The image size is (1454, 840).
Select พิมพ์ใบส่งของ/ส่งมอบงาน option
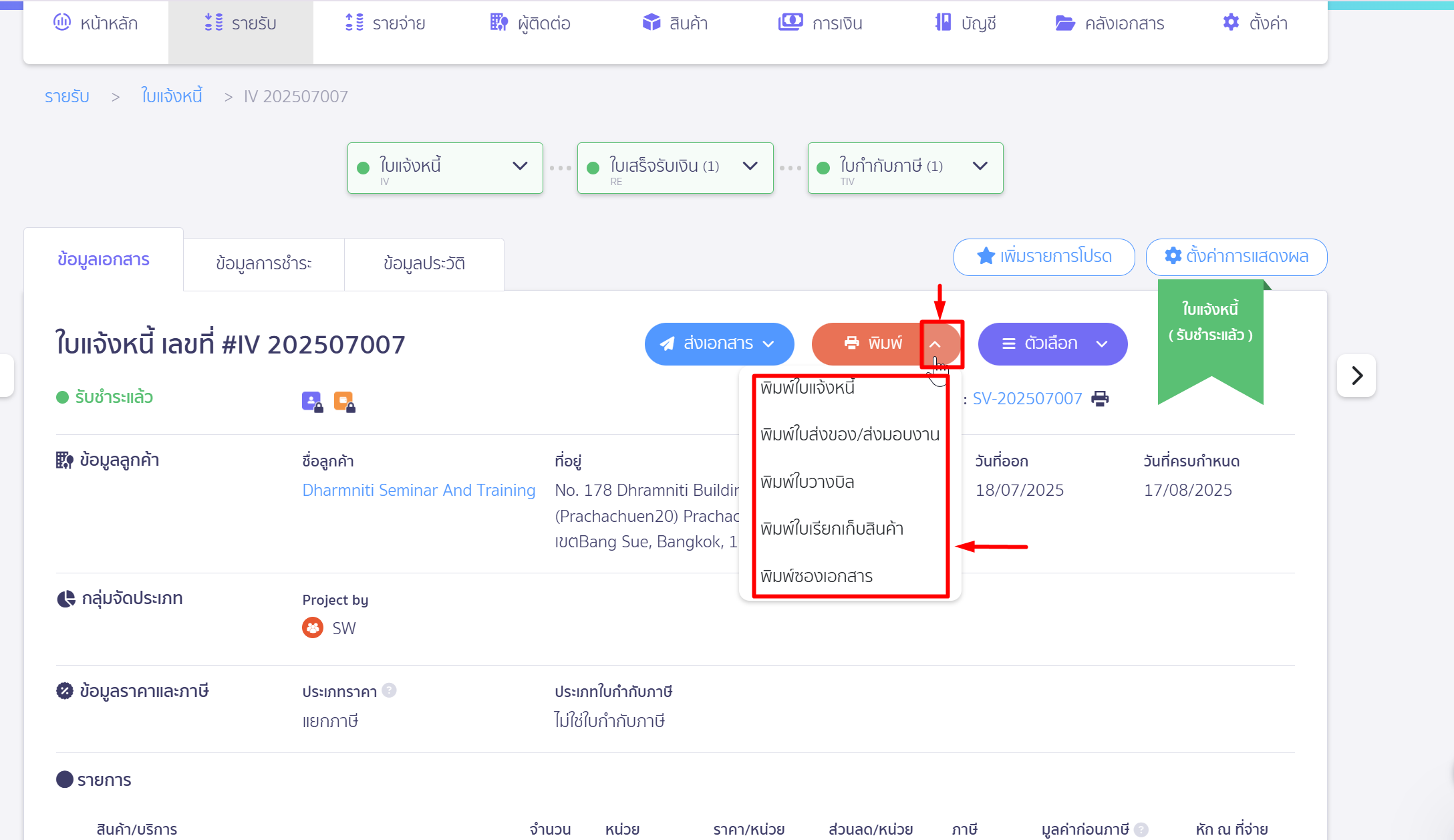[x=850, y=435]
